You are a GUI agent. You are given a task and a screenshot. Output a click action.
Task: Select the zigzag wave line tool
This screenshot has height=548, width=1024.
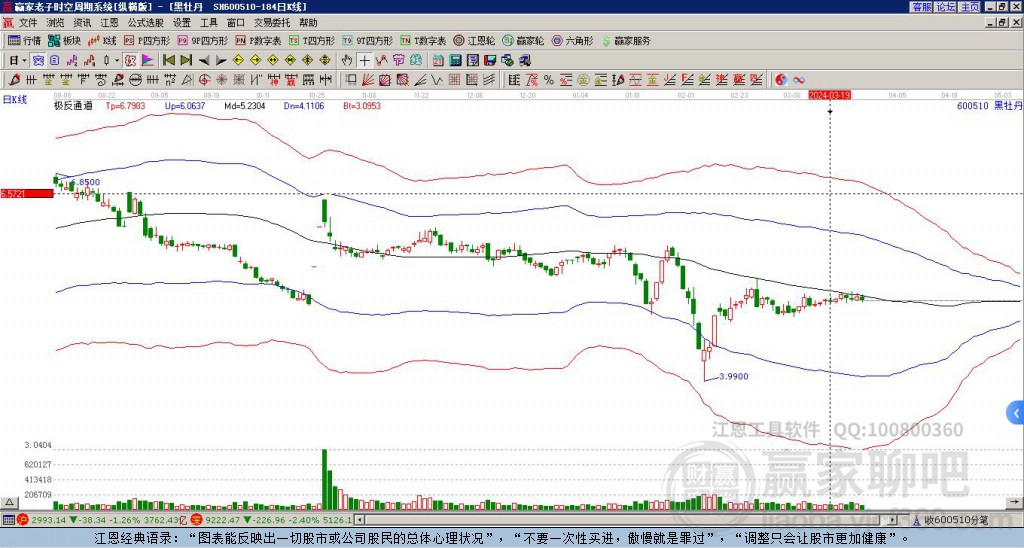[x=438, y=80]
